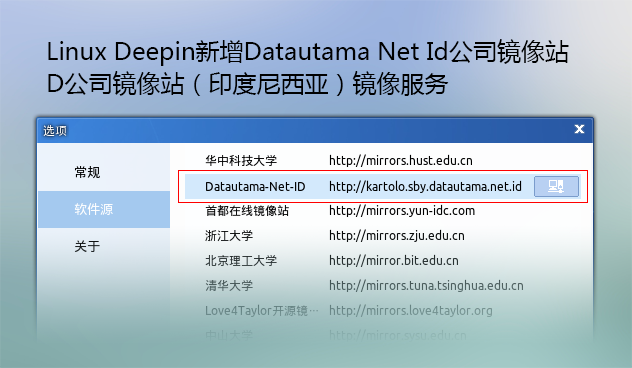Click the mirrors.zju.edu.cn URL
Screen dimensions: 632x368
pos(397,235)
